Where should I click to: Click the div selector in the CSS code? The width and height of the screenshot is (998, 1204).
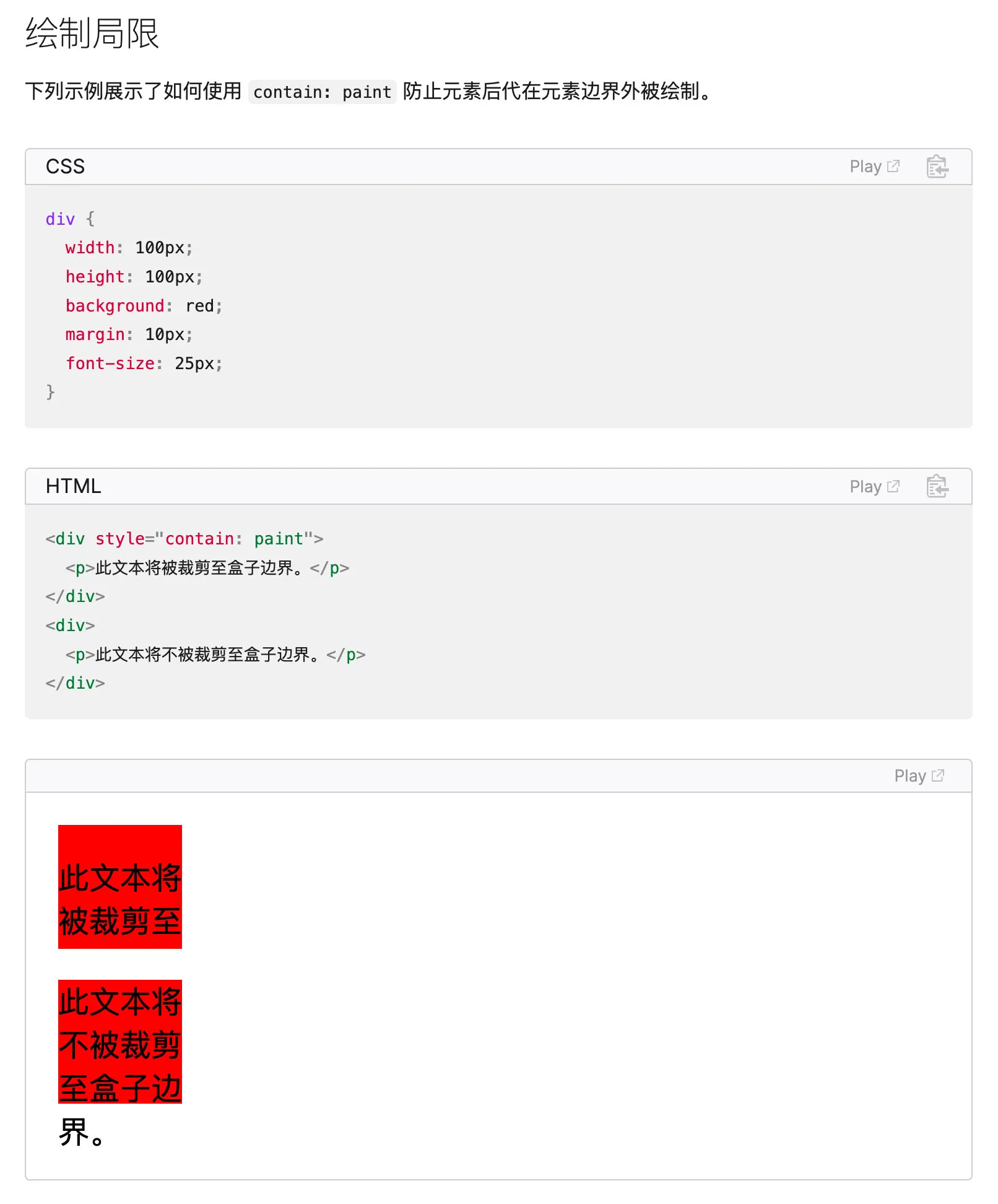coord(59,219)
